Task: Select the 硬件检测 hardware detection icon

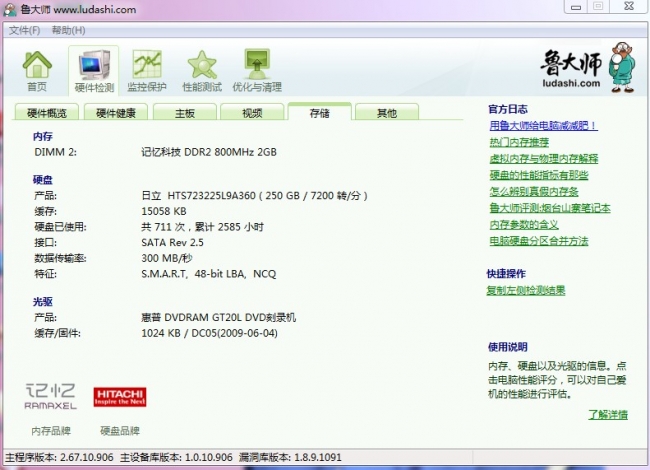Action: click(x=93, y=70)
